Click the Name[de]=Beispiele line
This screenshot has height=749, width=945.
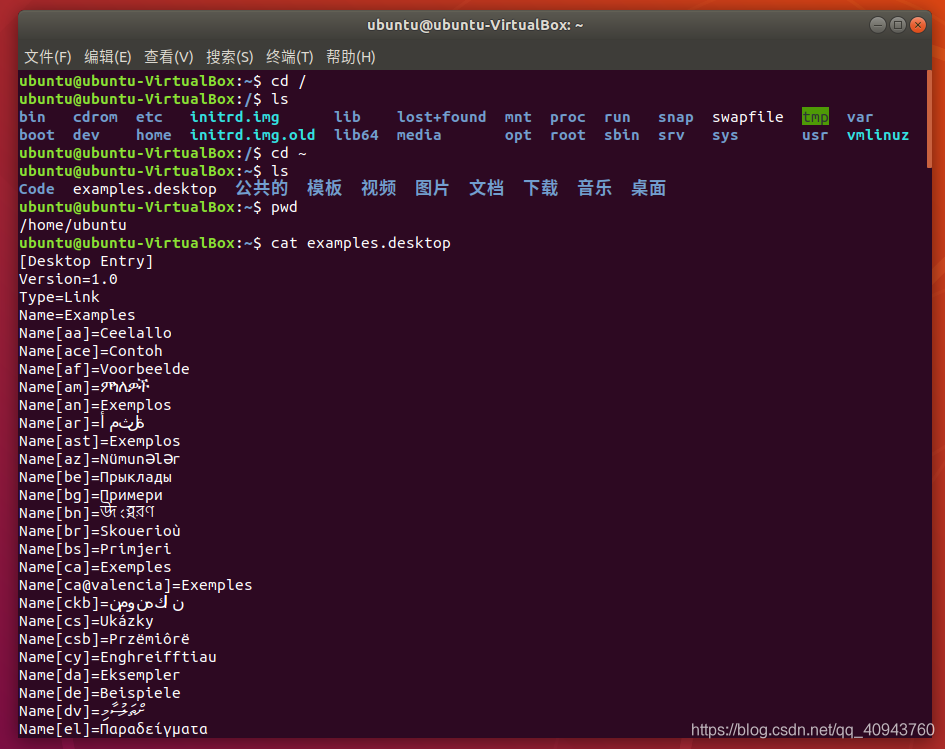(99, 694)
